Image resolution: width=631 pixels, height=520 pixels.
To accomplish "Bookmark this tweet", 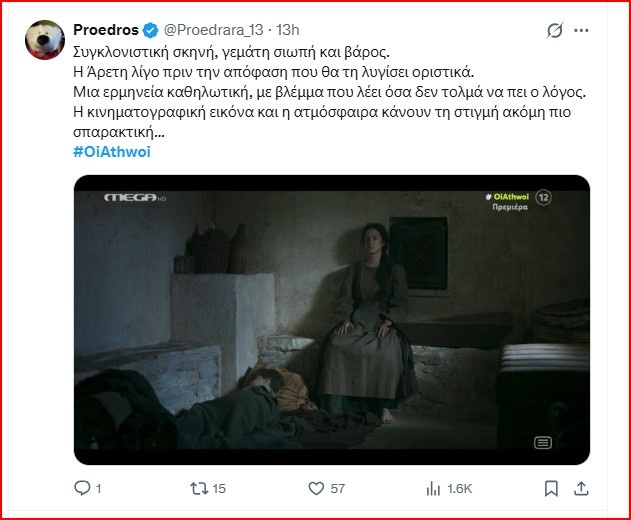I will (x=550, y=488).
